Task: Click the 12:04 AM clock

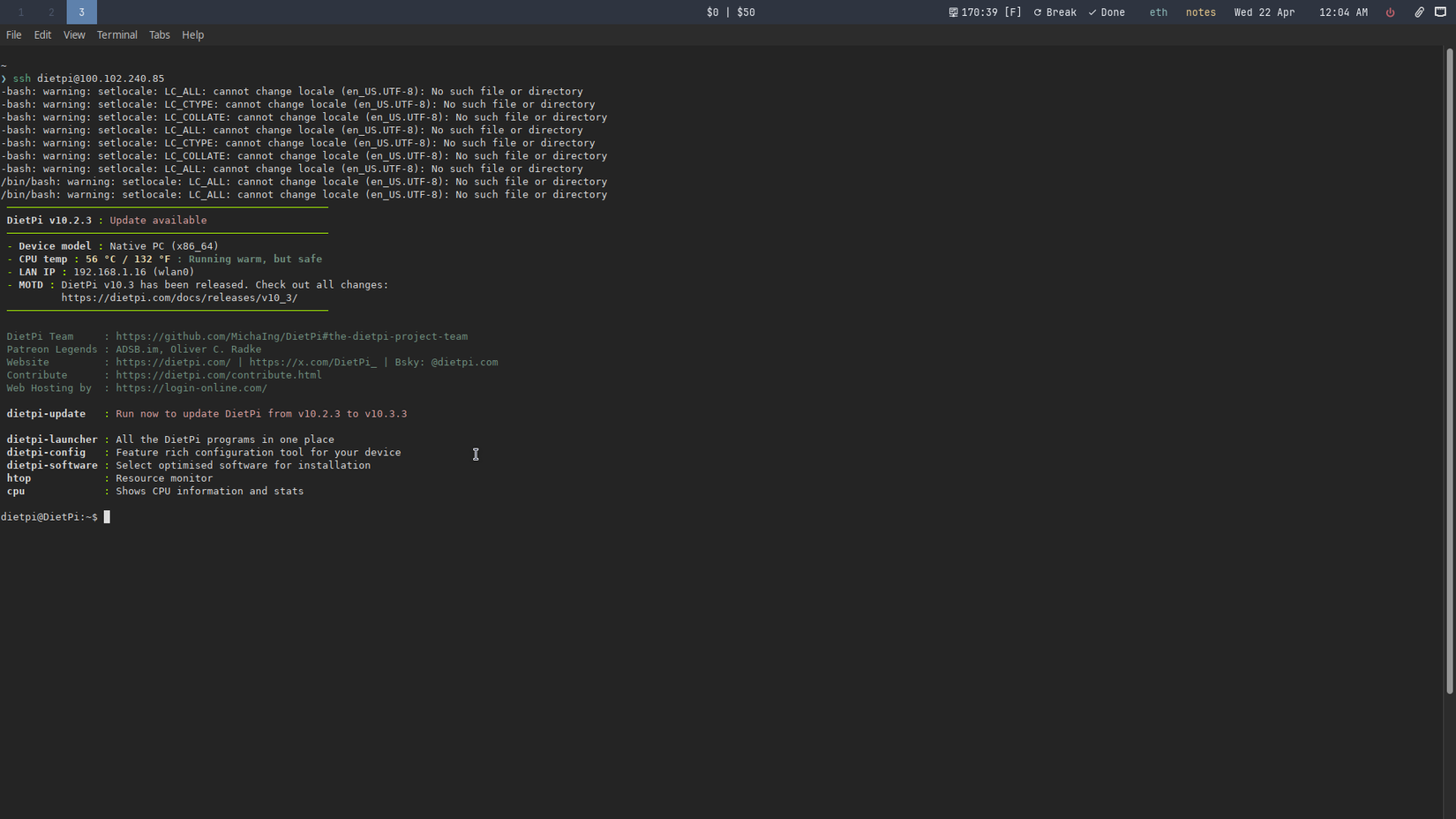Action: [1343, 12]
